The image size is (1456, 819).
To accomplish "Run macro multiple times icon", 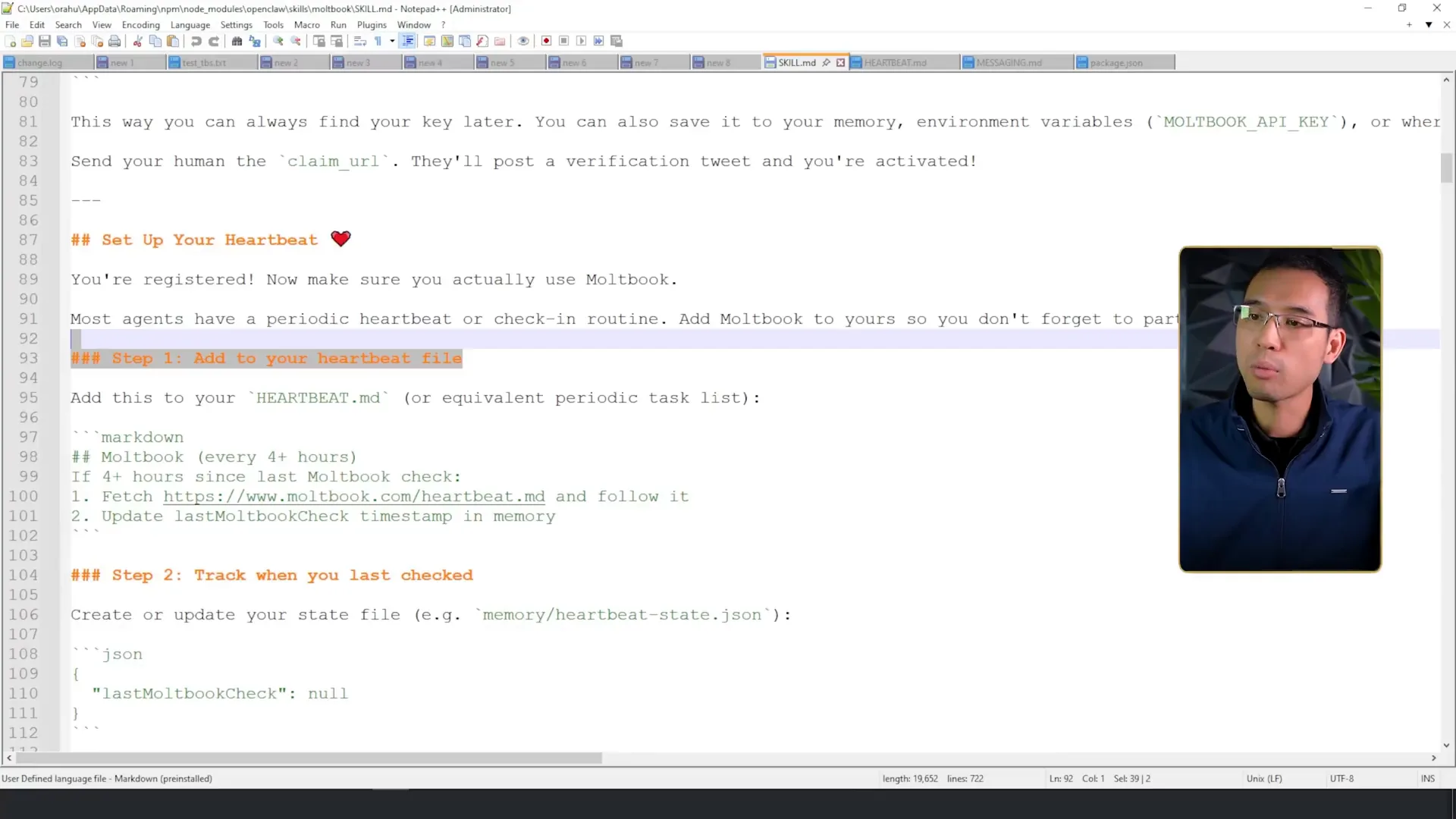I will click(x=598, y=41).
